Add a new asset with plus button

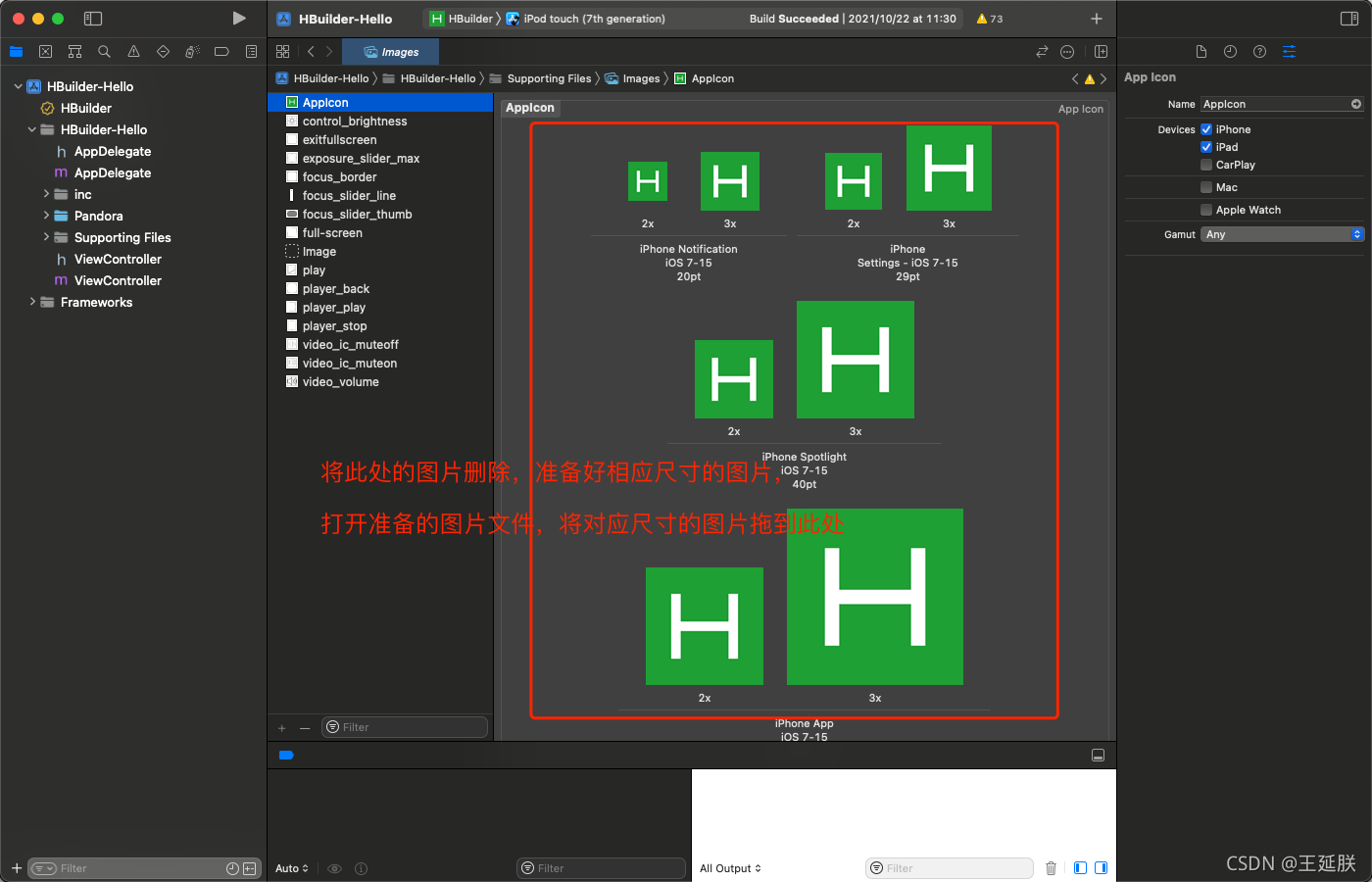(282, 728)
